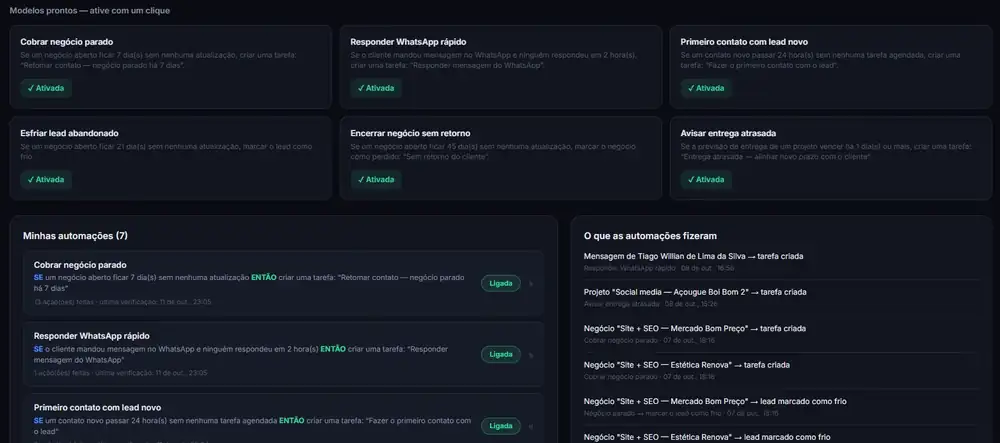Viewport: 1000px width, 443px height.
Task: Switch off Ligada for Primeiro contato com lead novo automation
Action: coord(501,426)
